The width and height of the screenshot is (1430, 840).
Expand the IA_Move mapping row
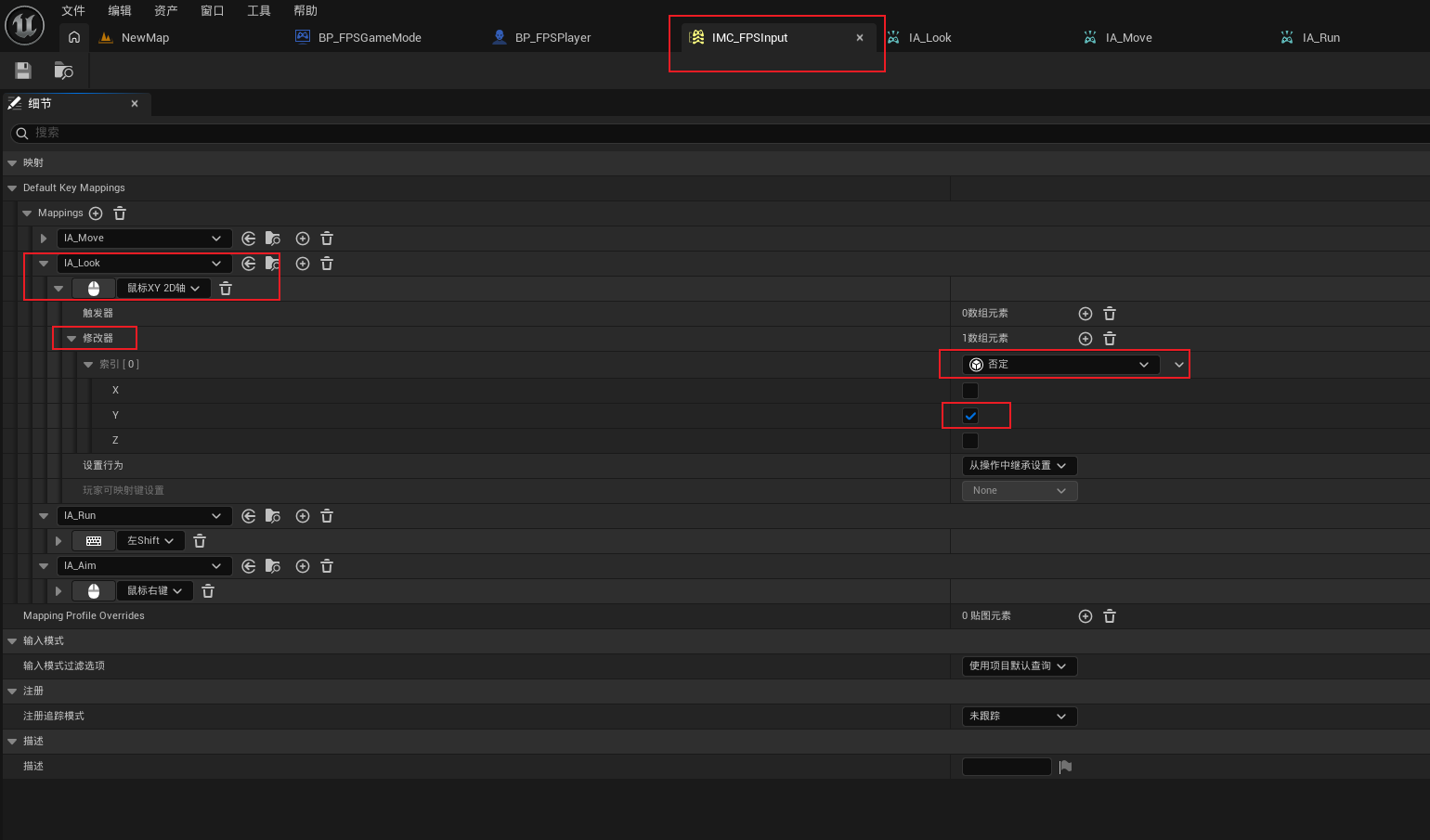click(x=44, y=239)
